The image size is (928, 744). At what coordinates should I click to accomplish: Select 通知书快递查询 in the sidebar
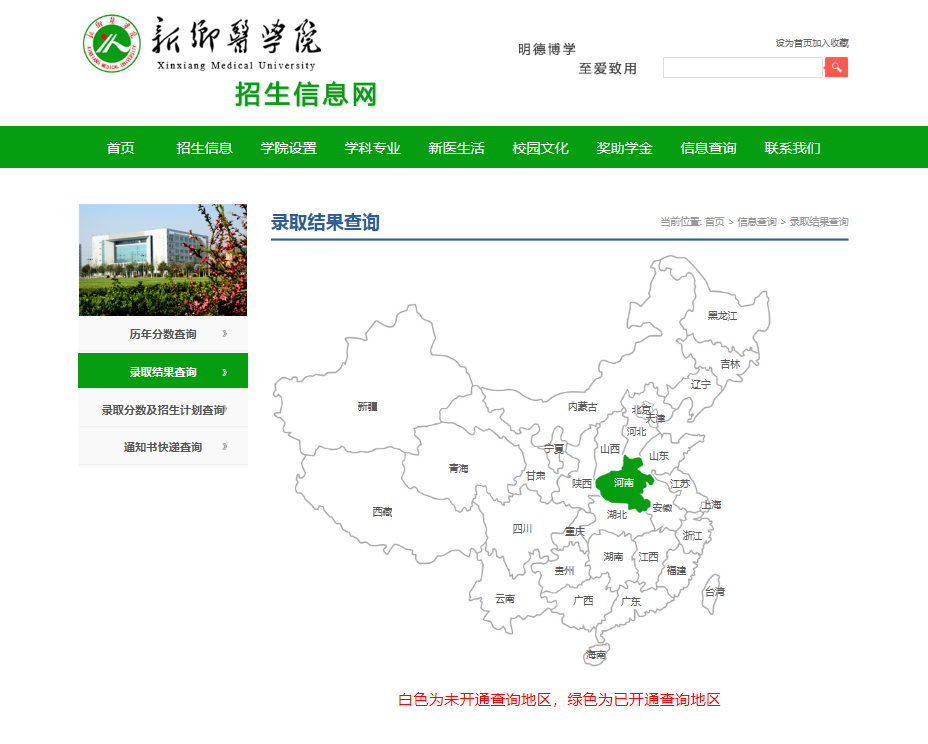[x=163, y=447]
